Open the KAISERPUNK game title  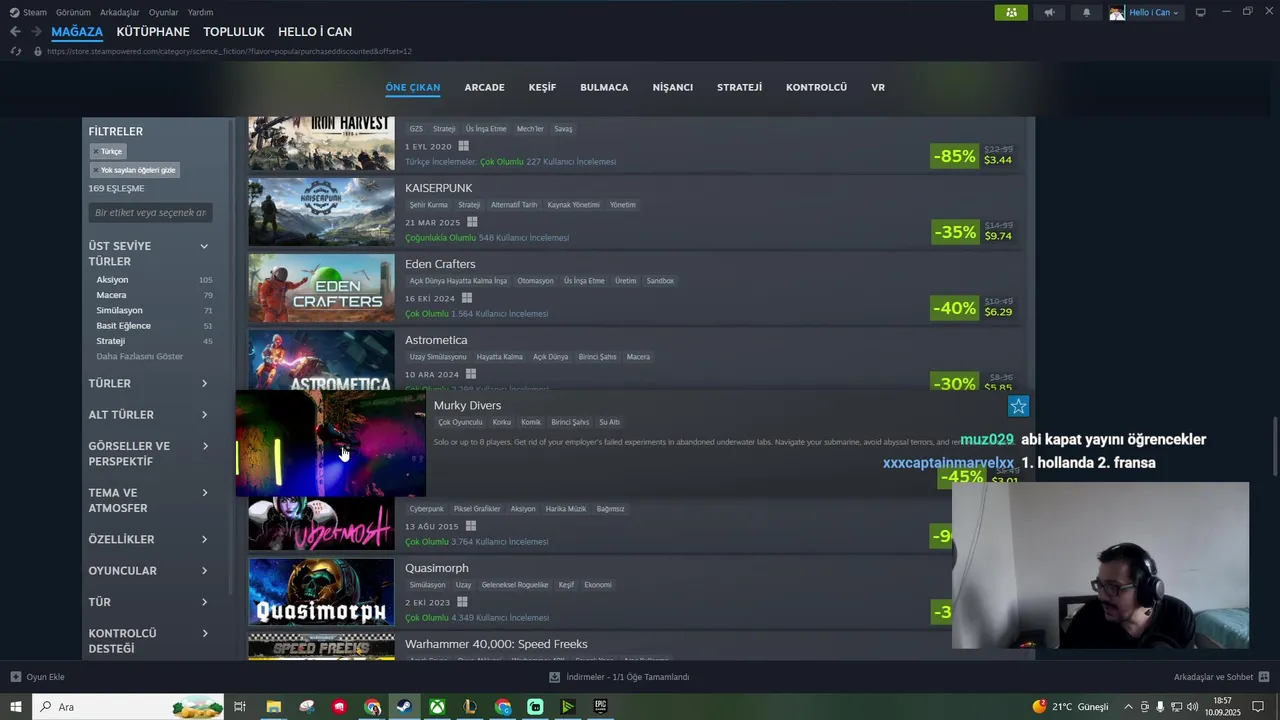(438, 188)
